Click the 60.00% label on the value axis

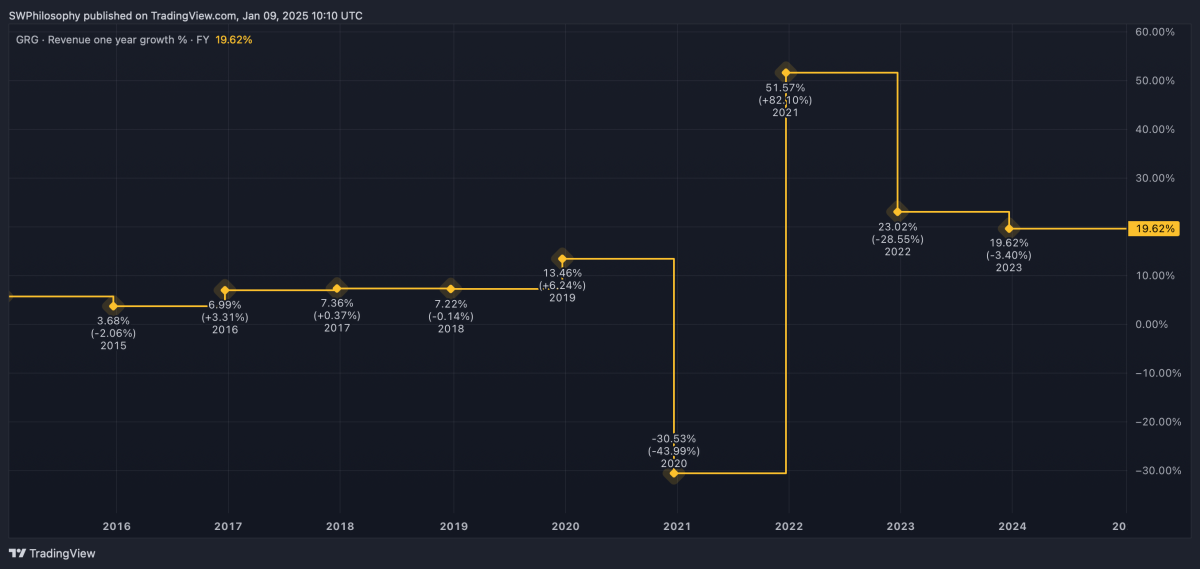pyautogui.click(x=1154, y=32)
